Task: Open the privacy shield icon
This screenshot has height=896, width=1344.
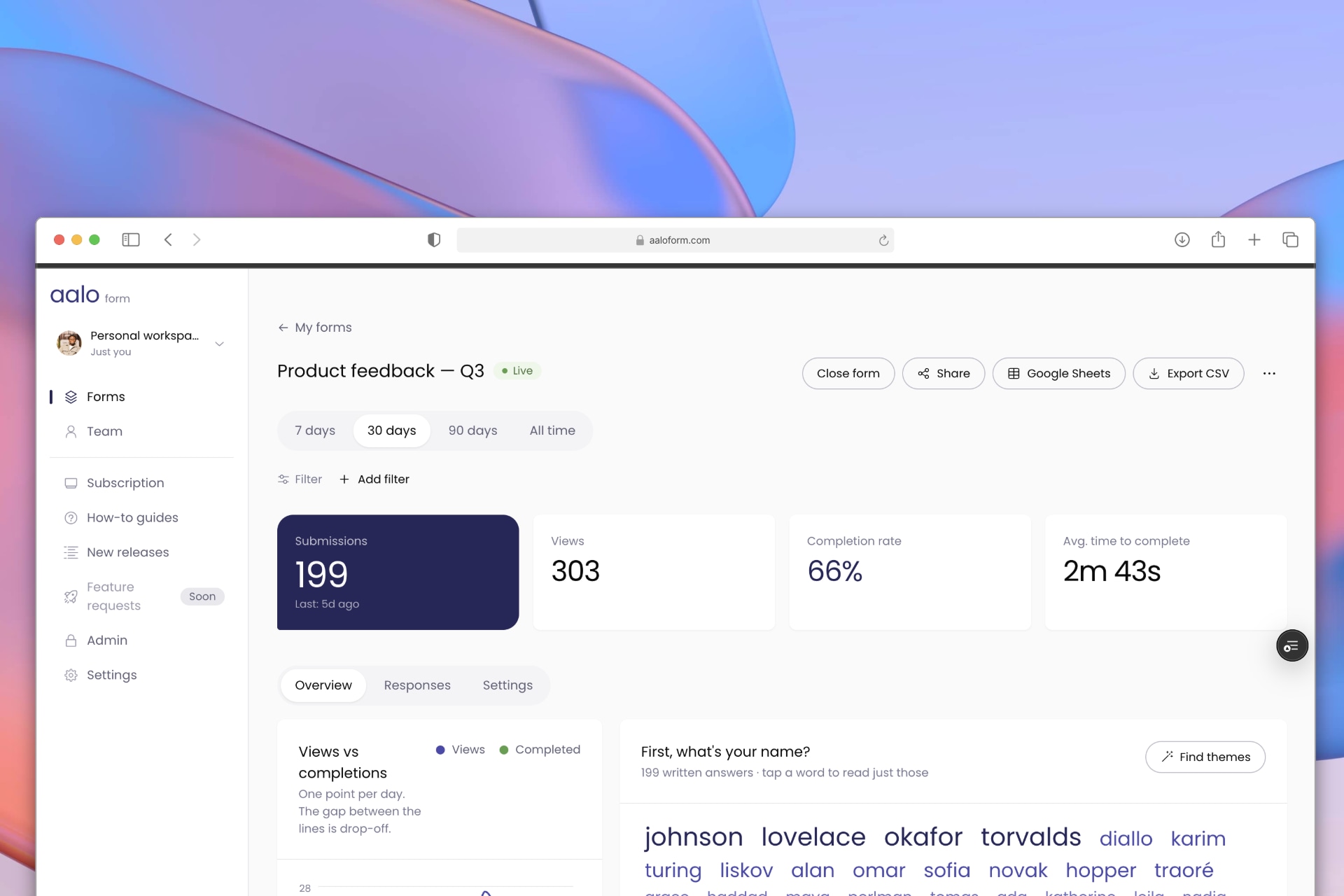Action: (434, 240)
